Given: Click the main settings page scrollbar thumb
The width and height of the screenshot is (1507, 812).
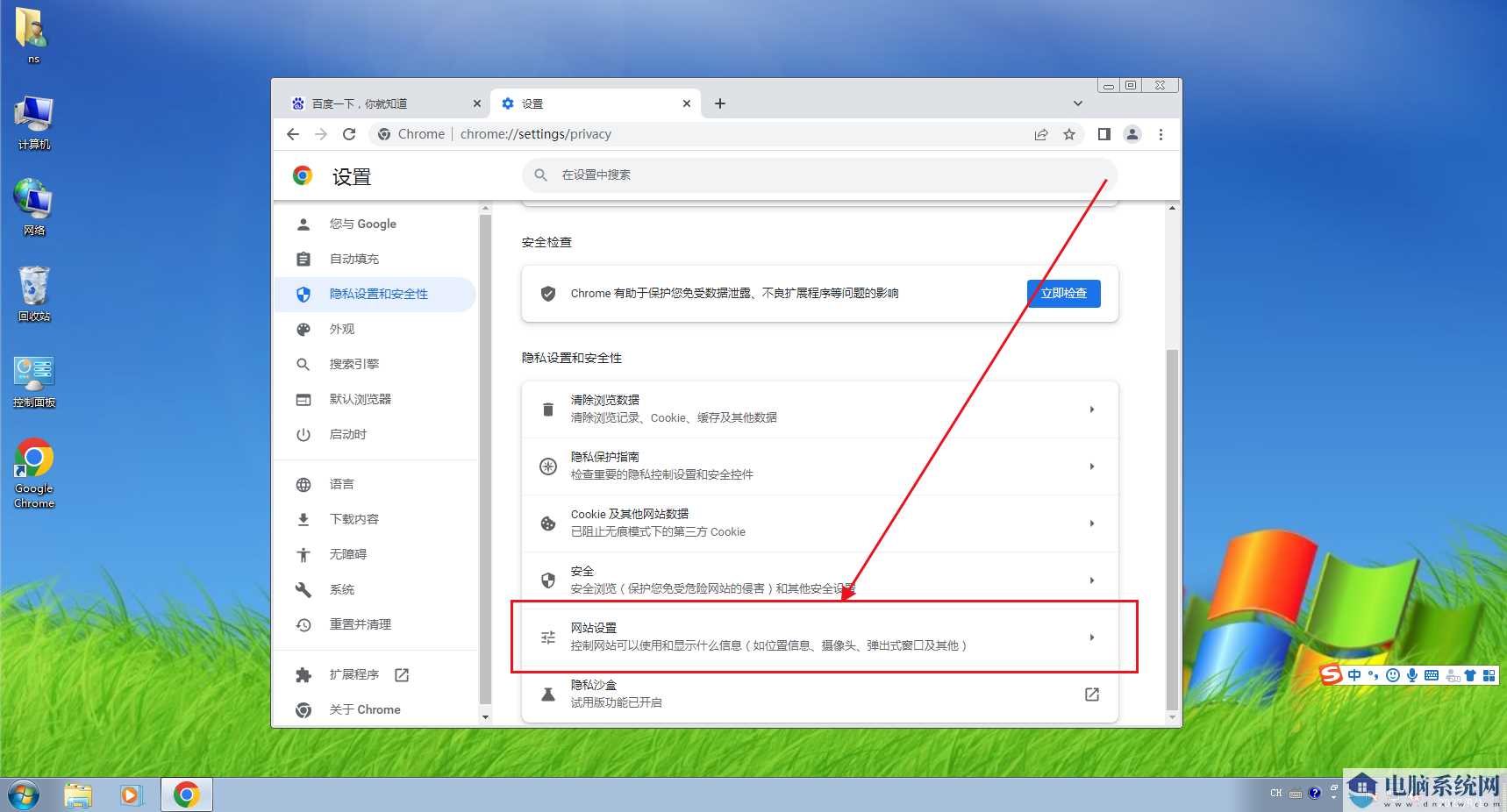Looking at the screenshot, I should click(x=1172, y=530).
